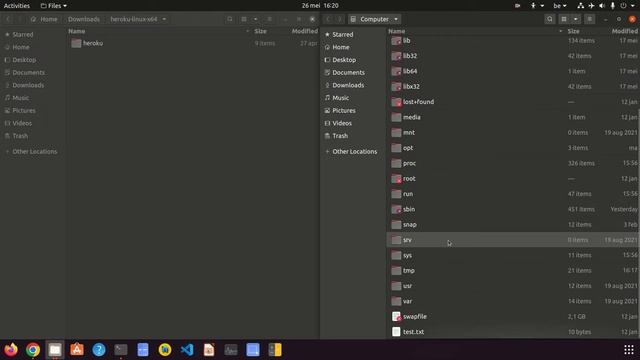Go to Home in left window breadcrumb

point(44,19)
